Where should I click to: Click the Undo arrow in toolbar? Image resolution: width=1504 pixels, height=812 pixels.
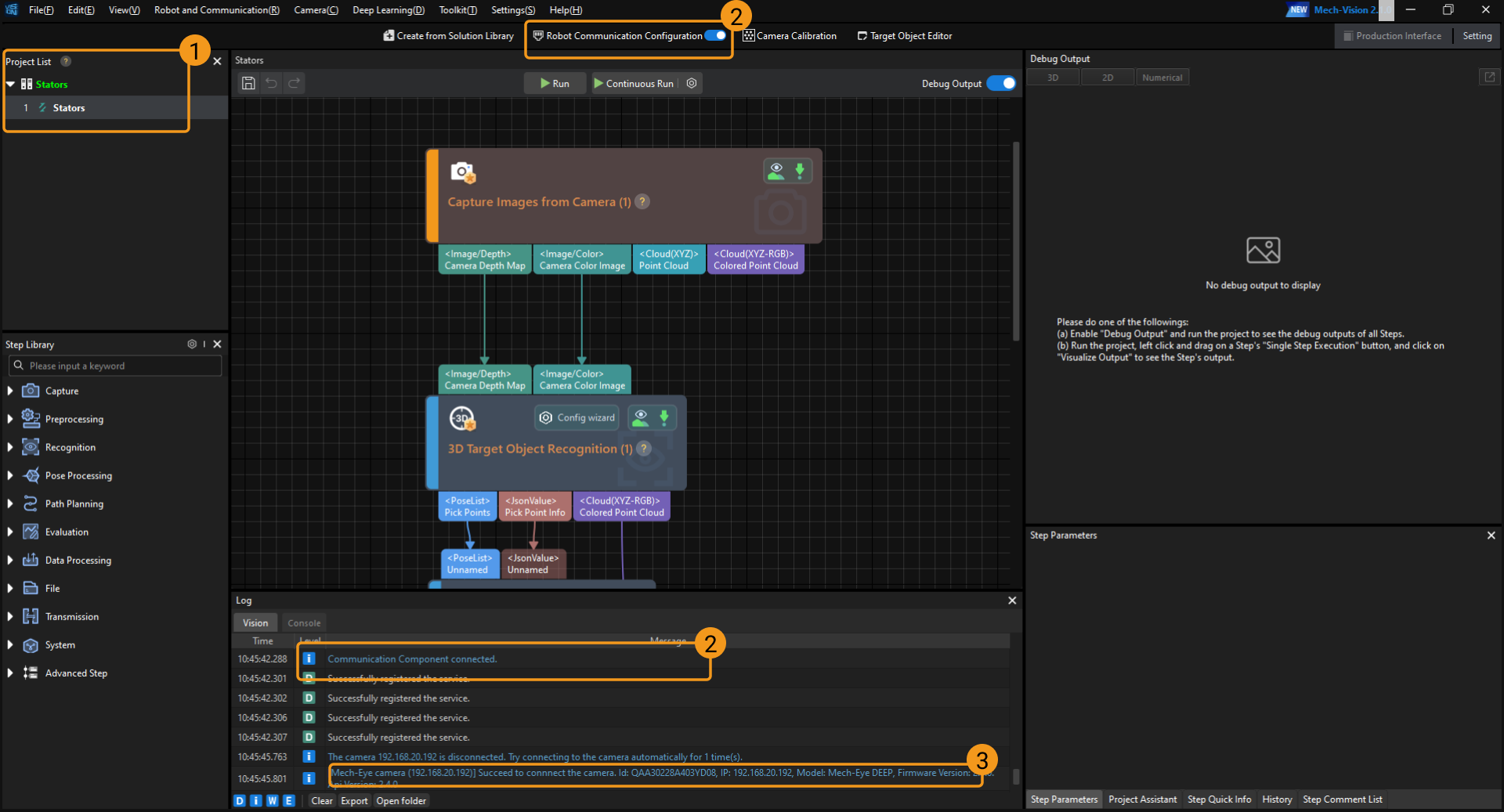click(271, 83)
